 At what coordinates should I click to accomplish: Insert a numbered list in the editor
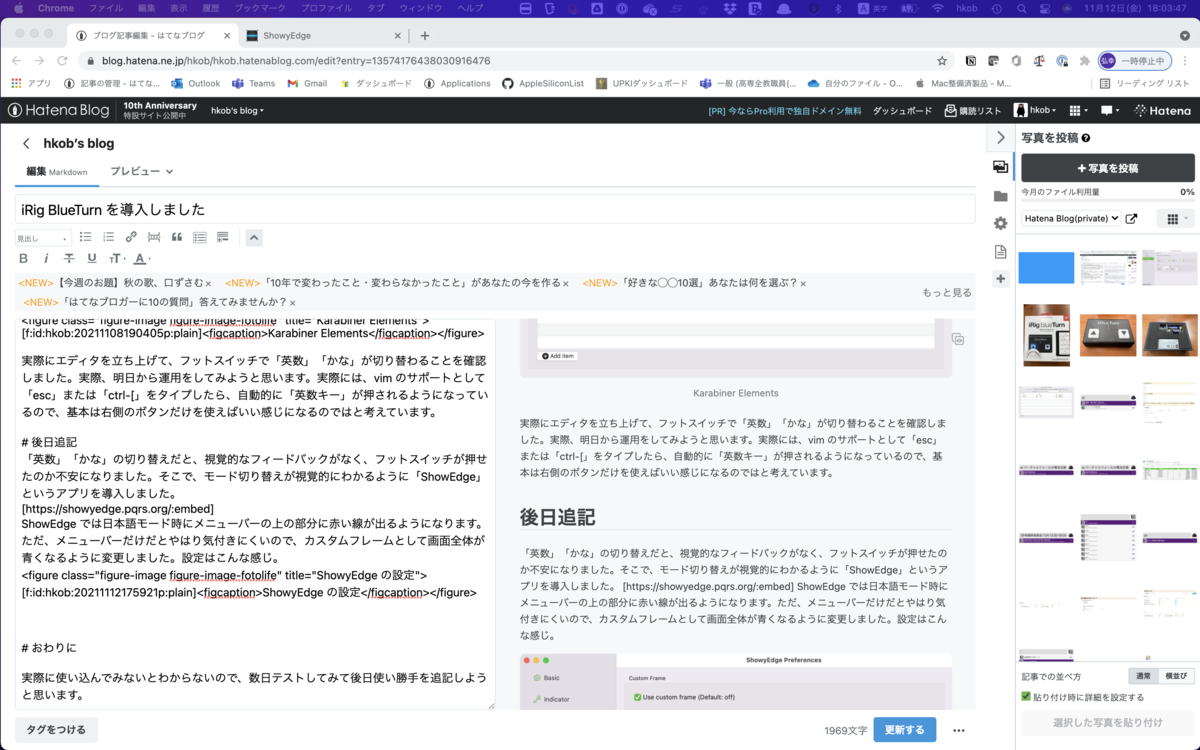[x=110, y=237]
